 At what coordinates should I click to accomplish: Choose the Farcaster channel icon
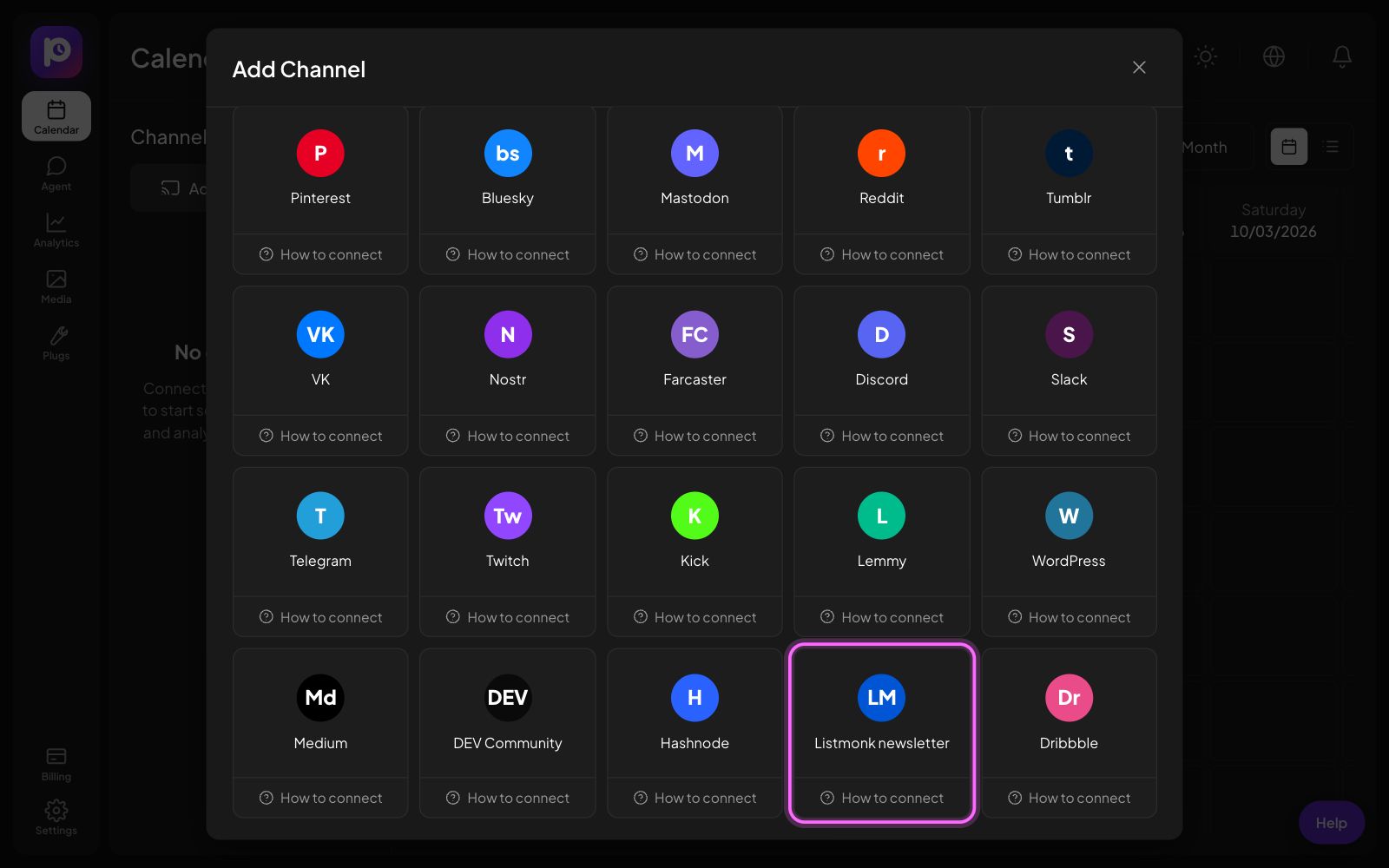coord(694,334)
